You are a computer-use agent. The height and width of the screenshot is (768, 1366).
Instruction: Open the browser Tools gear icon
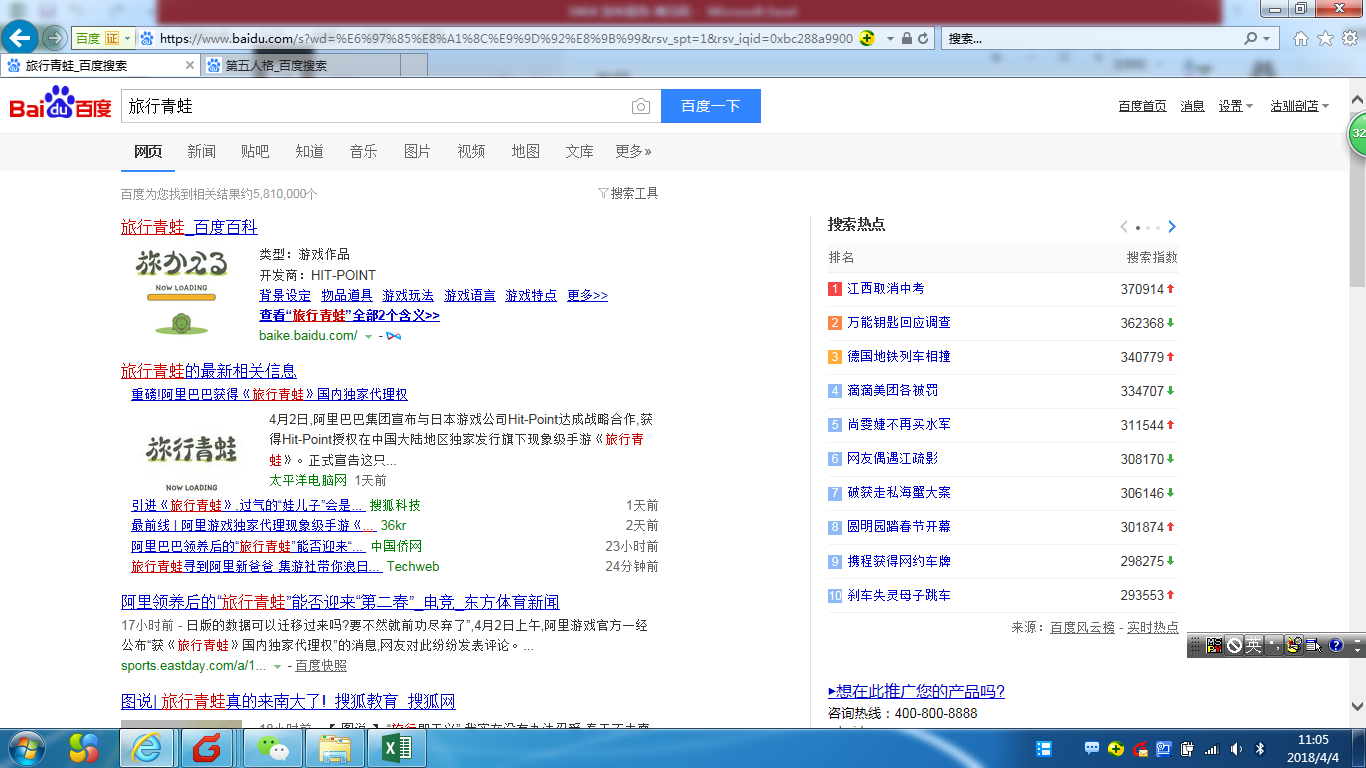1350,38
